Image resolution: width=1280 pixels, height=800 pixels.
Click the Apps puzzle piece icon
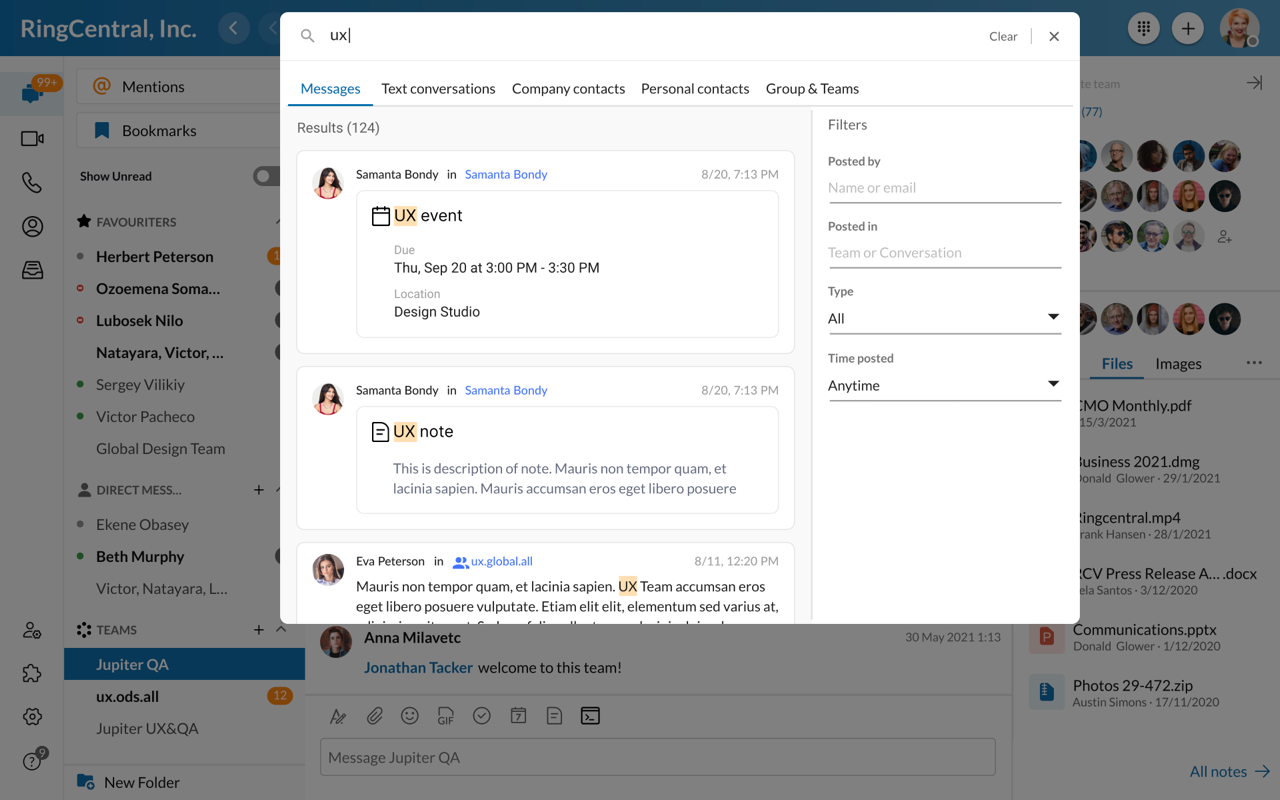tap(32, 673)
